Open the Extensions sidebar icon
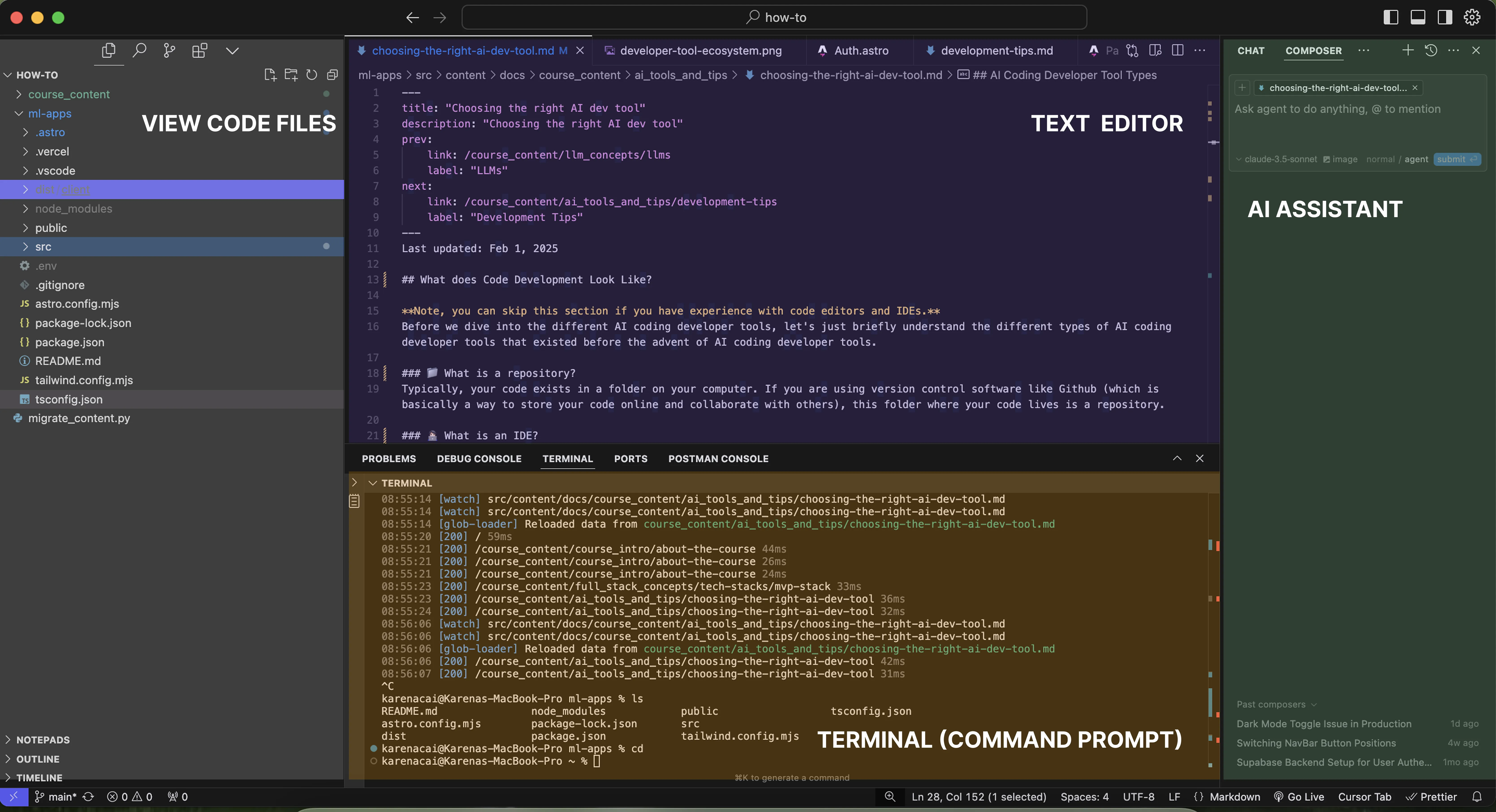This screenshot has height=812, width=1496. coord(199,51)
